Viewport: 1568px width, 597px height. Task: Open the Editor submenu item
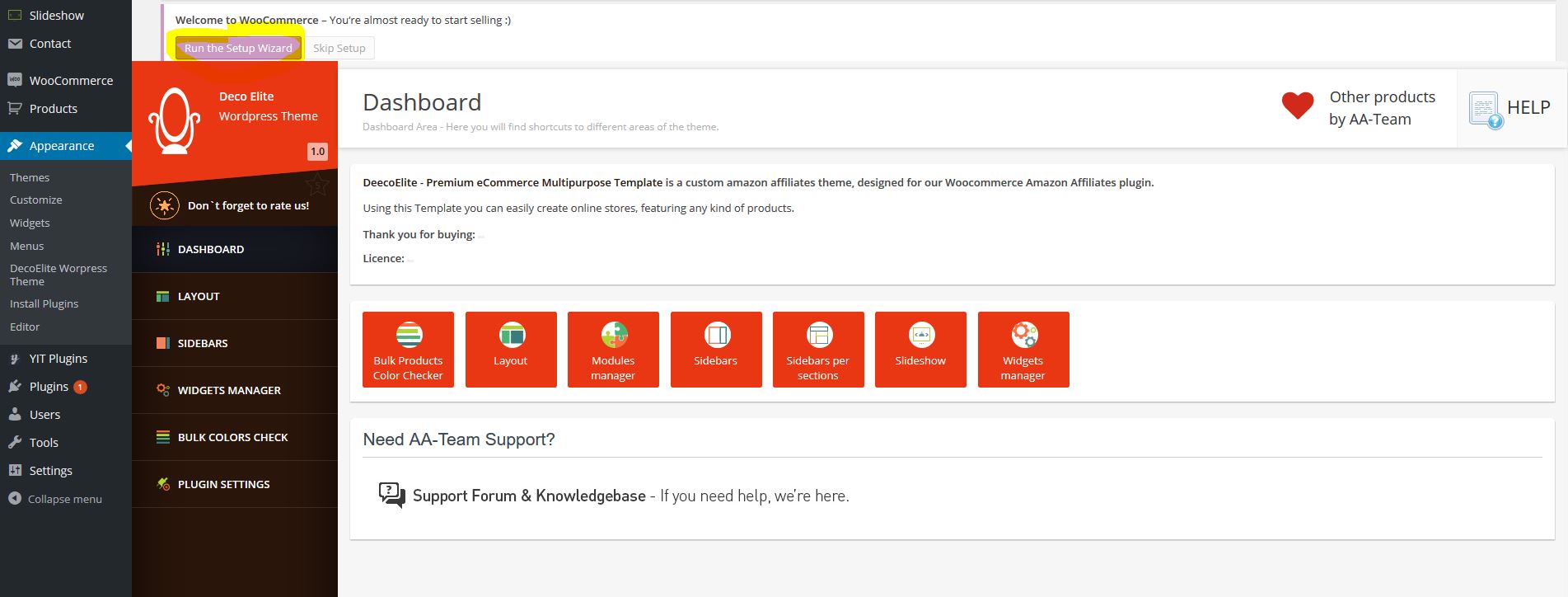[x=25, y=327]
